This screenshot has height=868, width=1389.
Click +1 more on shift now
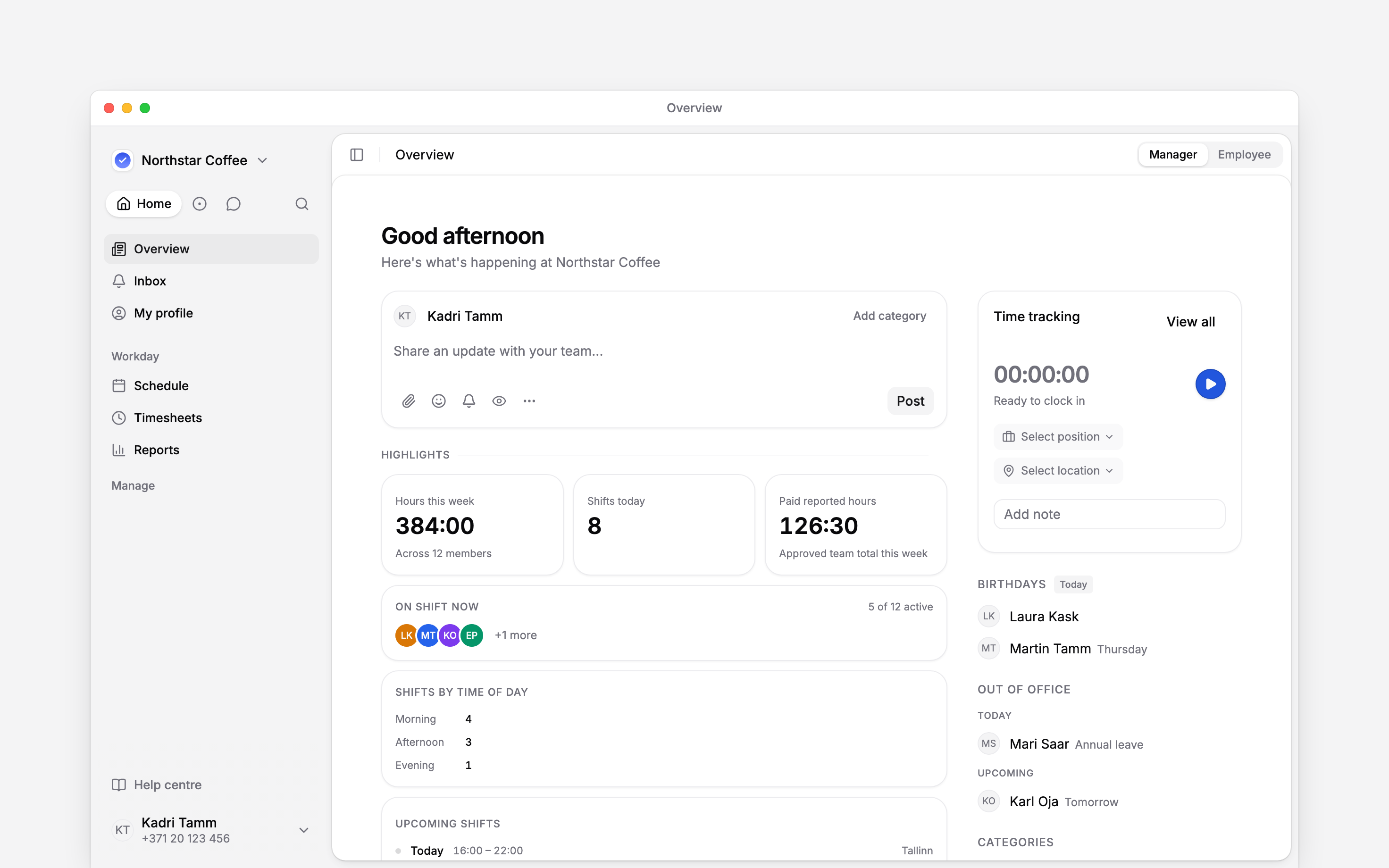[515, 635]
